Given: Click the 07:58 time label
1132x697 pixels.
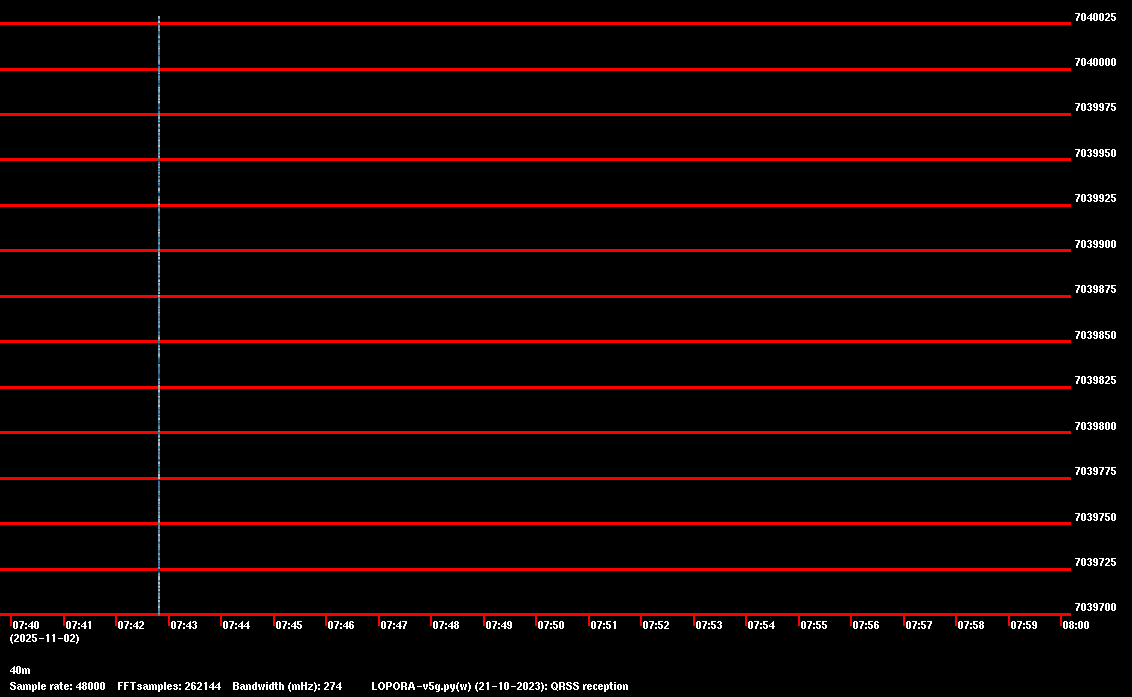Looking at the screenshot, I should click(970, 625).
